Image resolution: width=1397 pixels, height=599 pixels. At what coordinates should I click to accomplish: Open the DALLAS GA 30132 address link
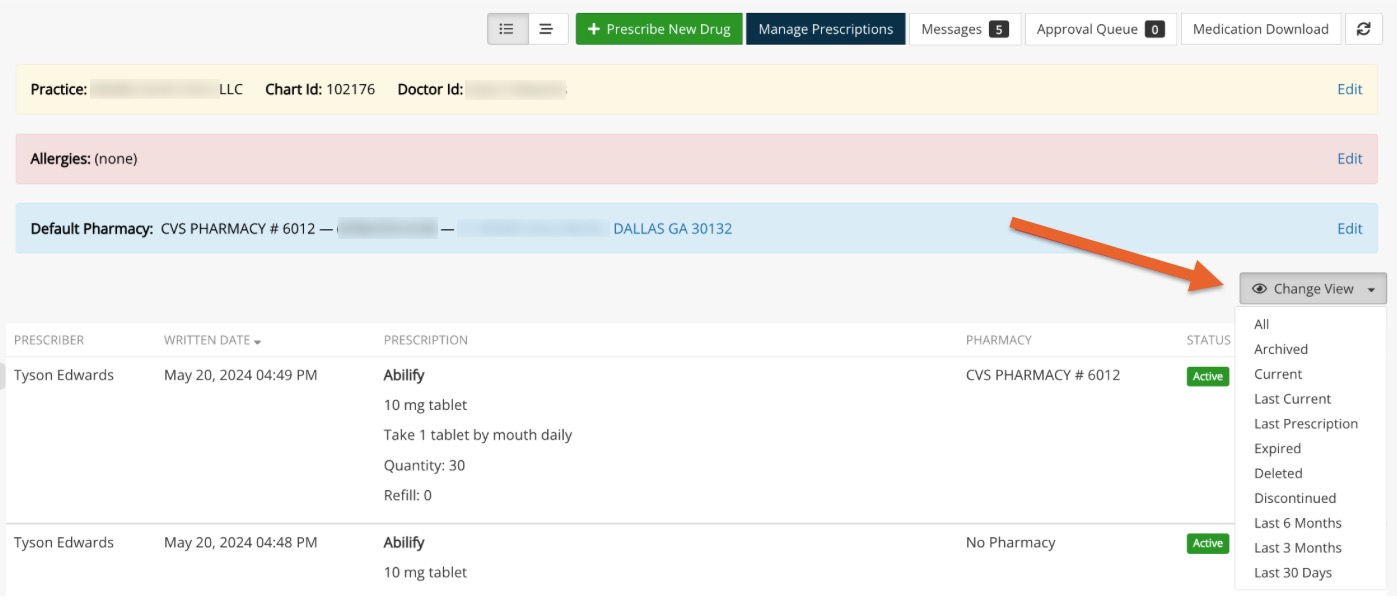[x=672, y=228]
